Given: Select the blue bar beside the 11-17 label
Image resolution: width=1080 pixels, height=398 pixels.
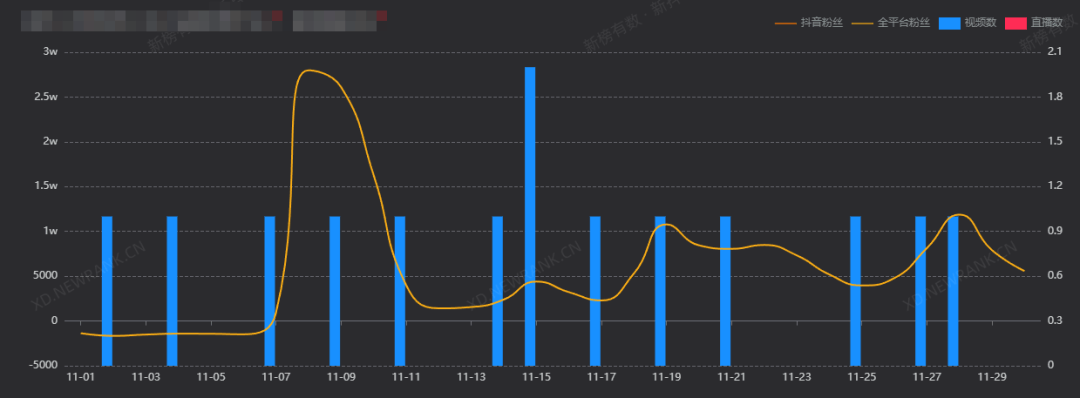Looking at the screenshot, I should 595,291.
